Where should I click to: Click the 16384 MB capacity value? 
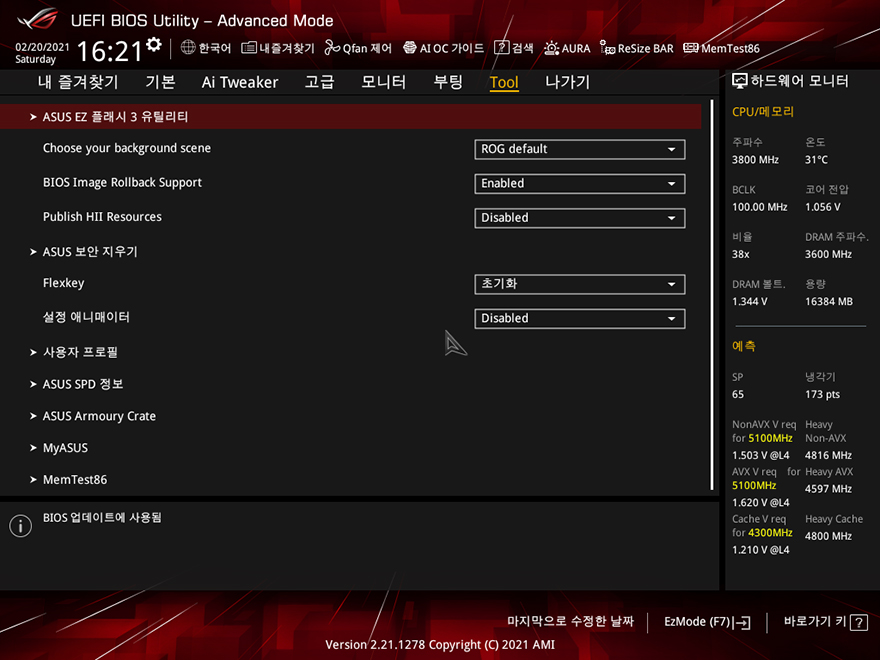[x=829, y=302]
